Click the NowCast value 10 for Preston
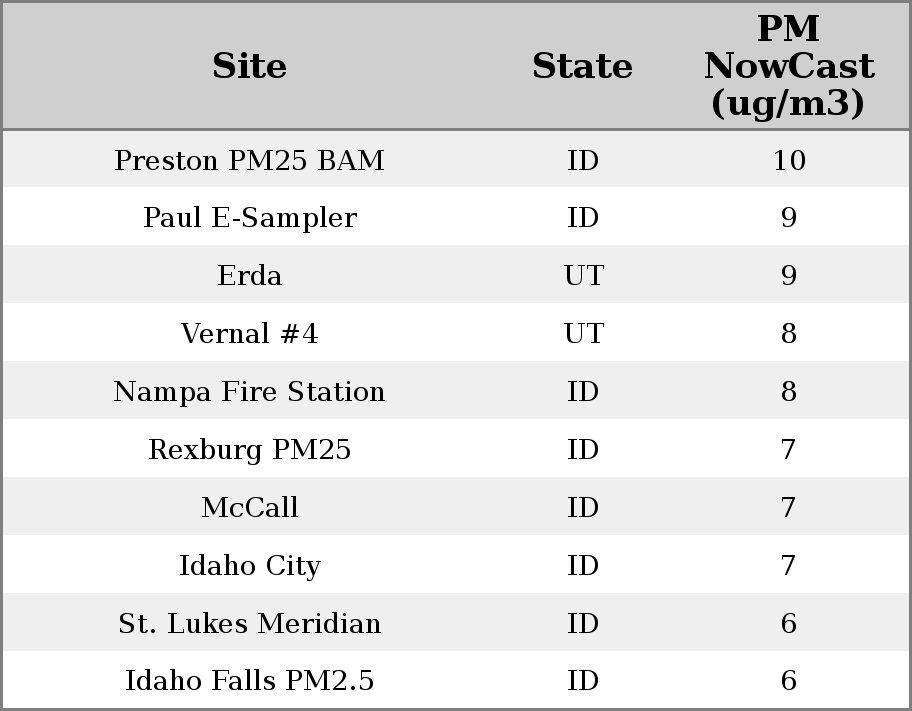 (788, 160)
